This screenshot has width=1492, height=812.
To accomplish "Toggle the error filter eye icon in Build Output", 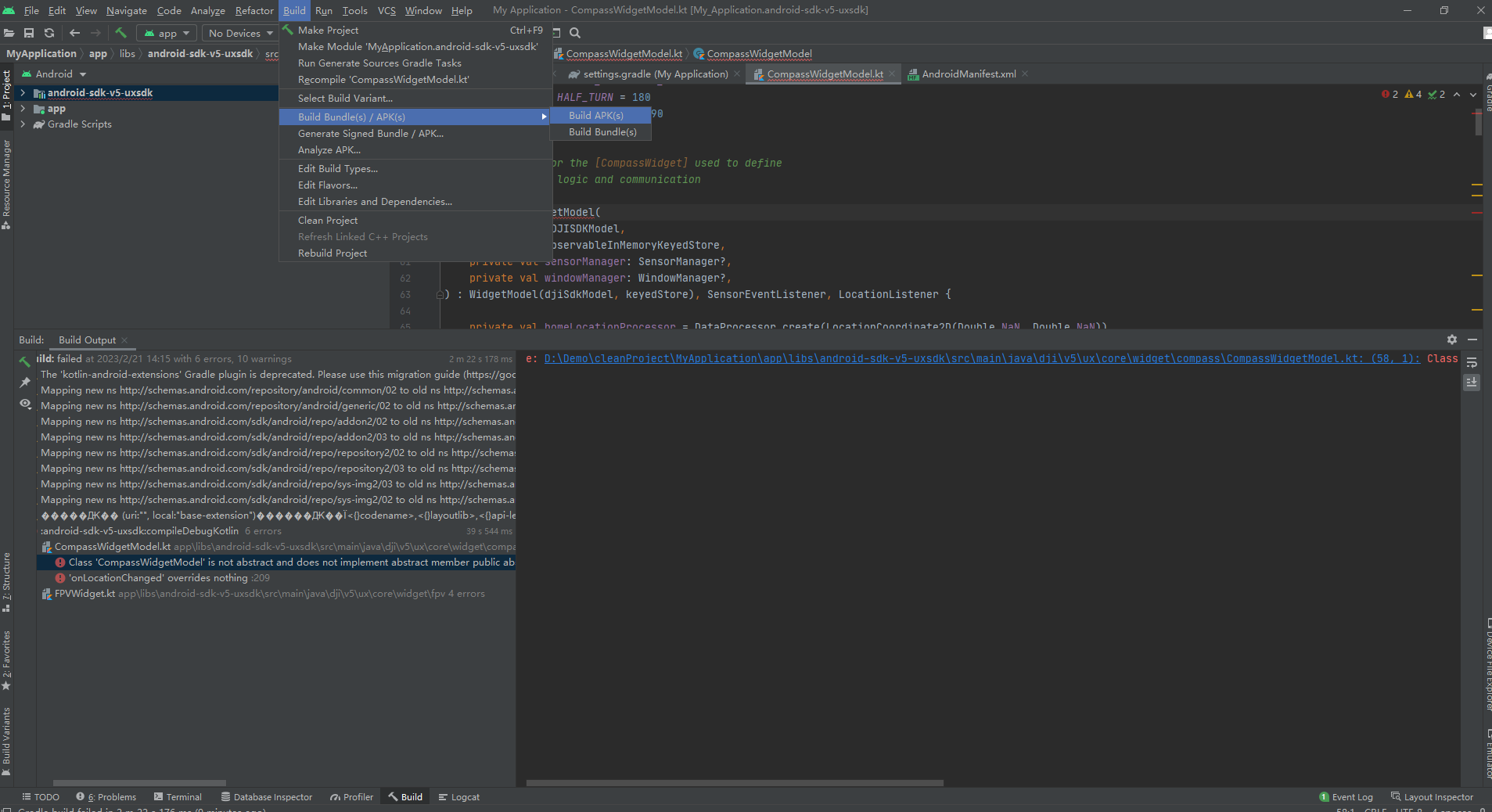I will pyautogui.click(x=24, y=404).
